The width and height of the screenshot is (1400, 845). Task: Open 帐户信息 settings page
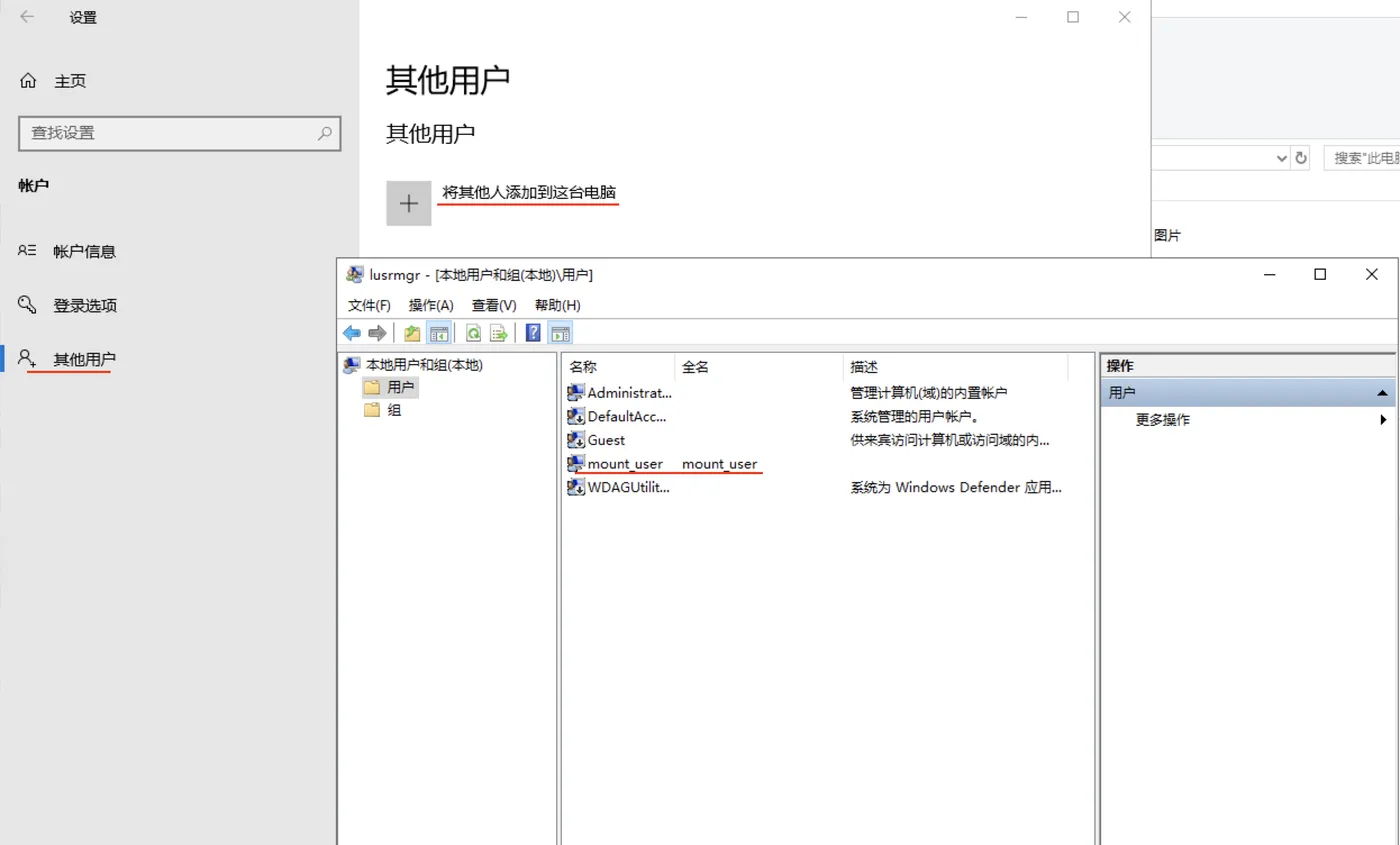[85, 251]
